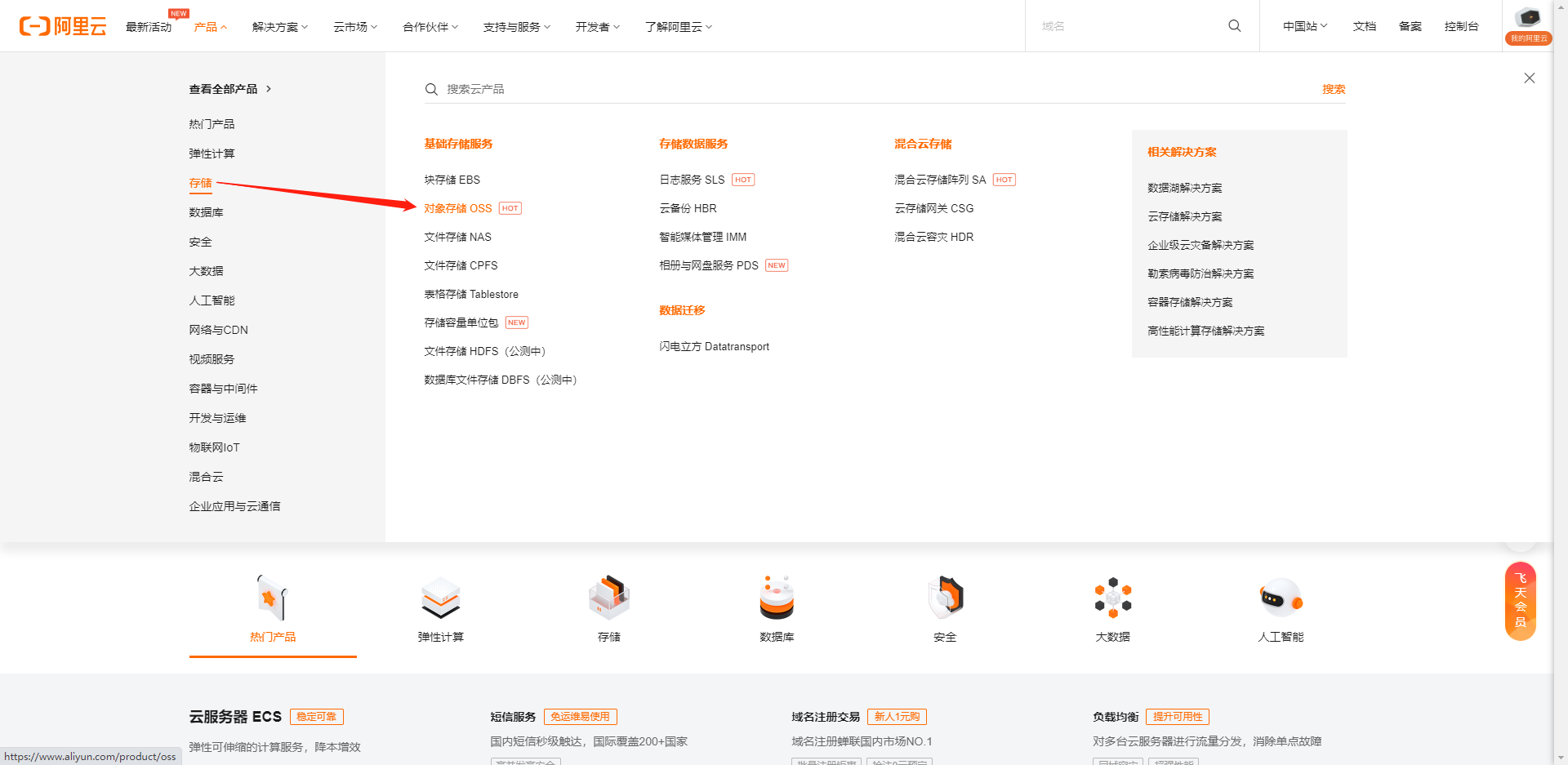Viewport: 1568px width, 765px height.
Task: Click the search magnifier icon in header
Action: click(x=1235, y=26)
